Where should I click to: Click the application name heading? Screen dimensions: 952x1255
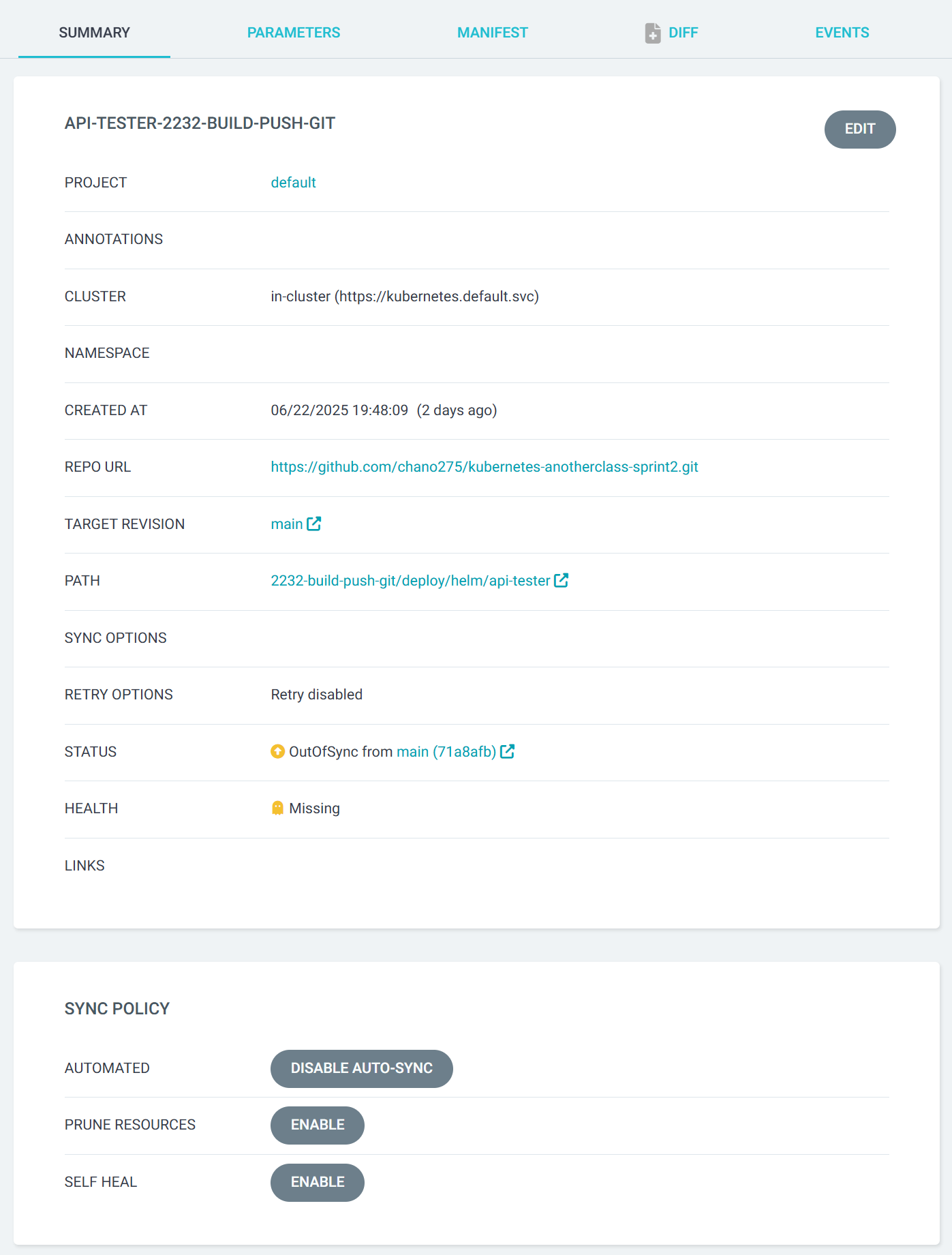coord(200,123)
